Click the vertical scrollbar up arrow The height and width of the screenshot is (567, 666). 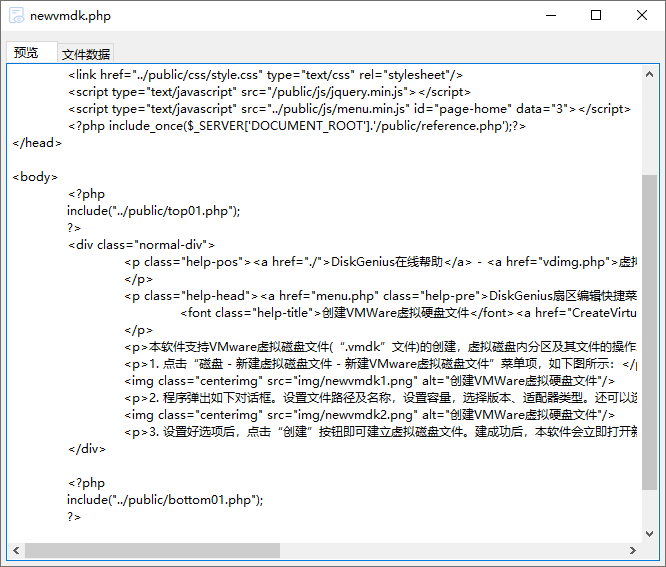click(x=649, y=74)
